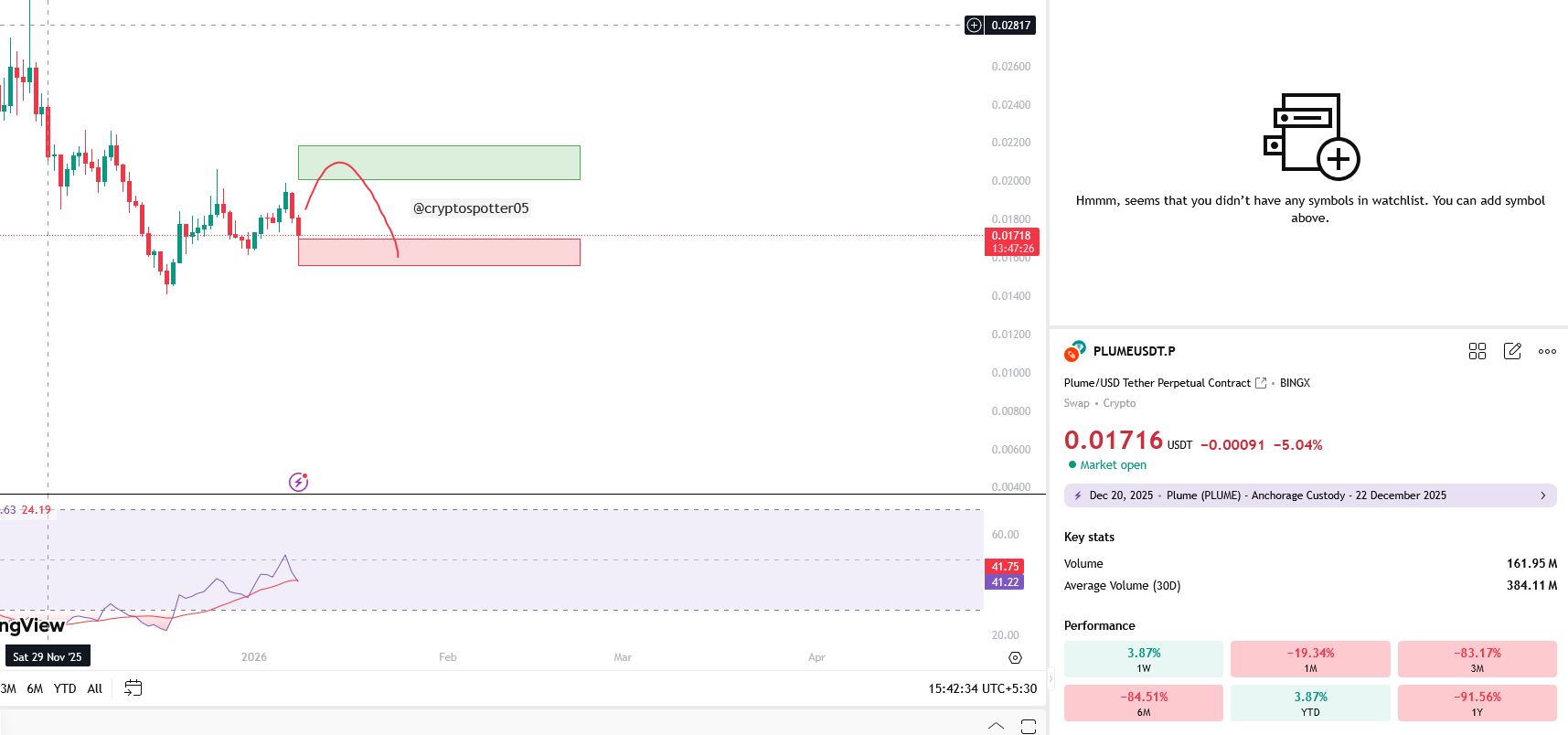Select the @cryptospotter05 text label

pos(471,208)
